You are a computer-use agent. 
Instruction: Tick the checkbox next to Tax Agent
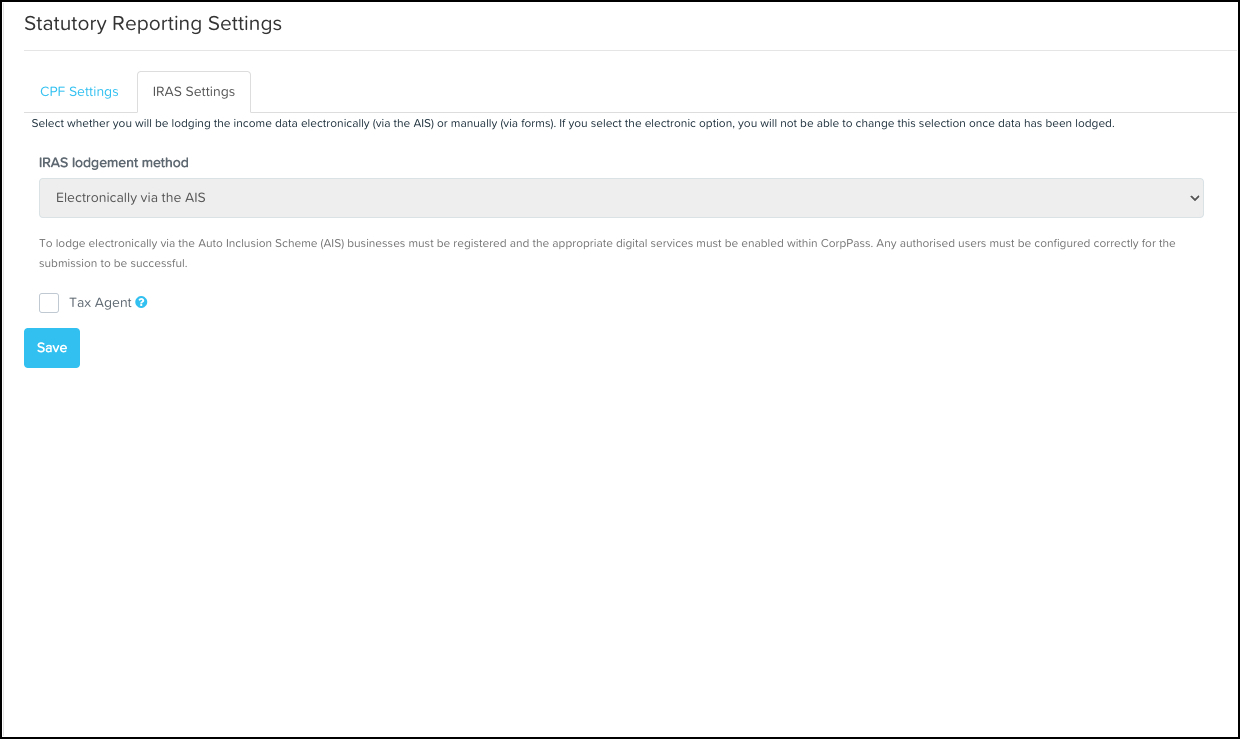pyautogui.click(x=49, y=302)
